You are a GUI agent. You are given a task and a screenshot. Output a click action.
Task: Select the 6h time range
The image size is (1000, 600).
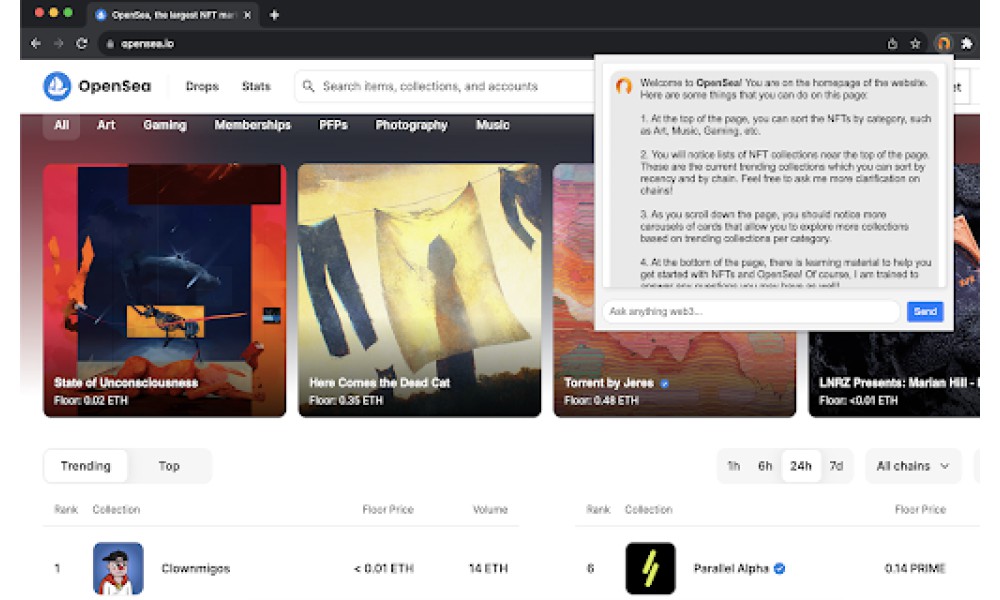(765, 466)
